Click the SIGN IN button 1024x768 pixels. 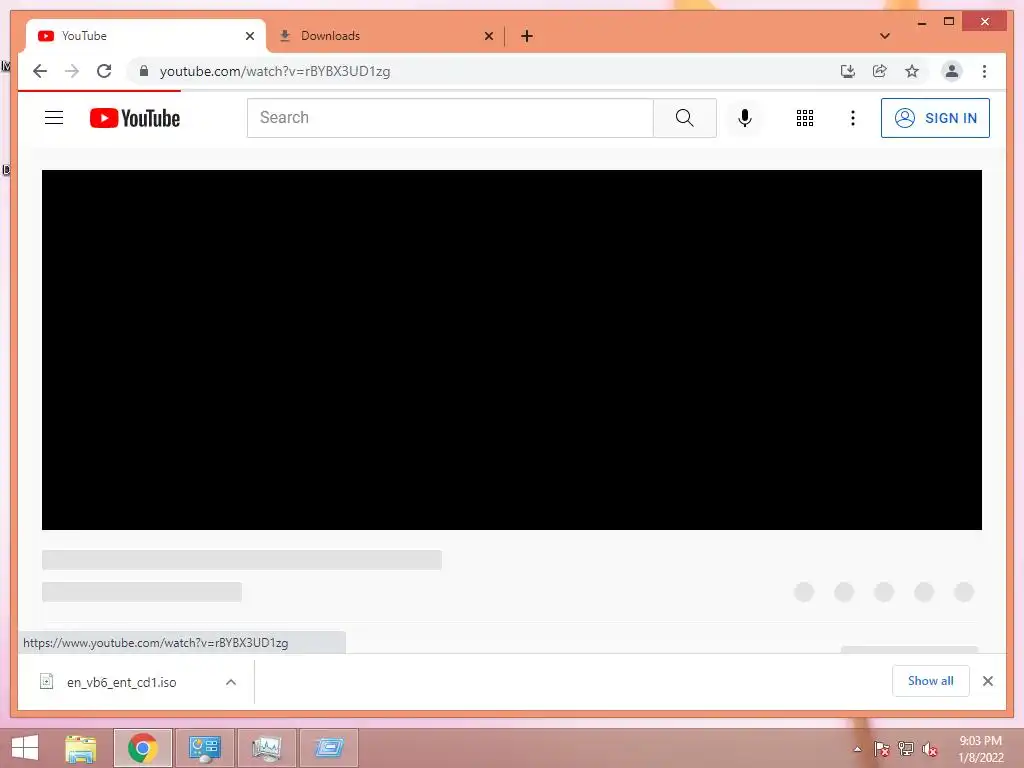pos(935,118)
